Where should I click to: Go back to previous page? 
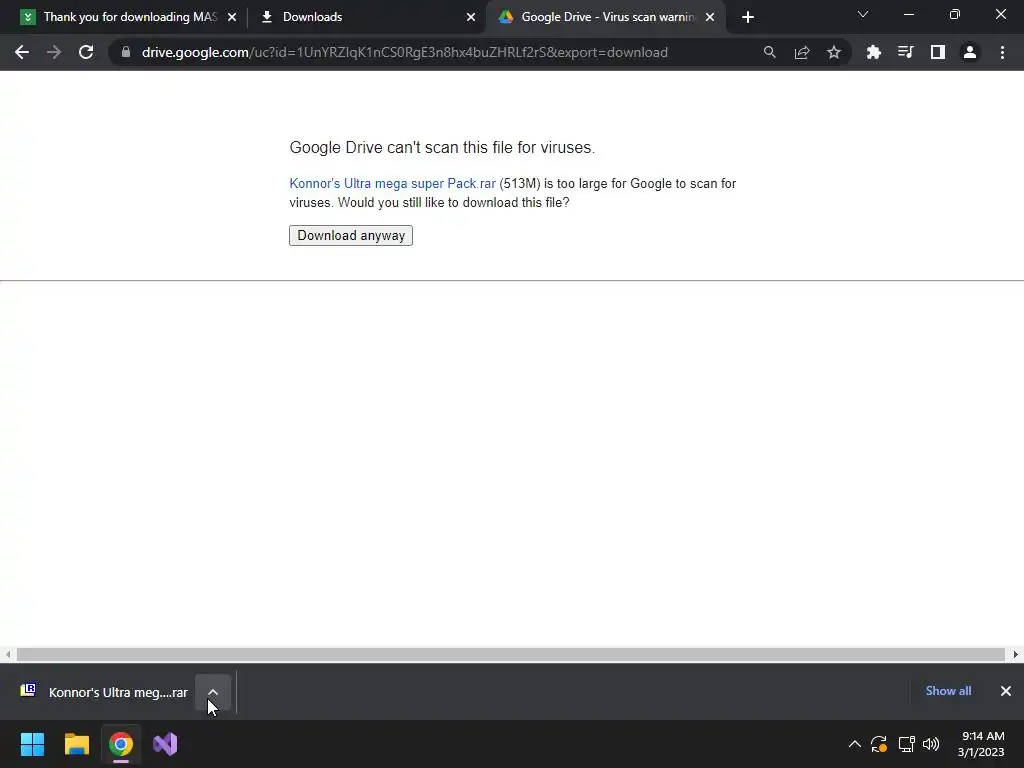coord(22,52)
